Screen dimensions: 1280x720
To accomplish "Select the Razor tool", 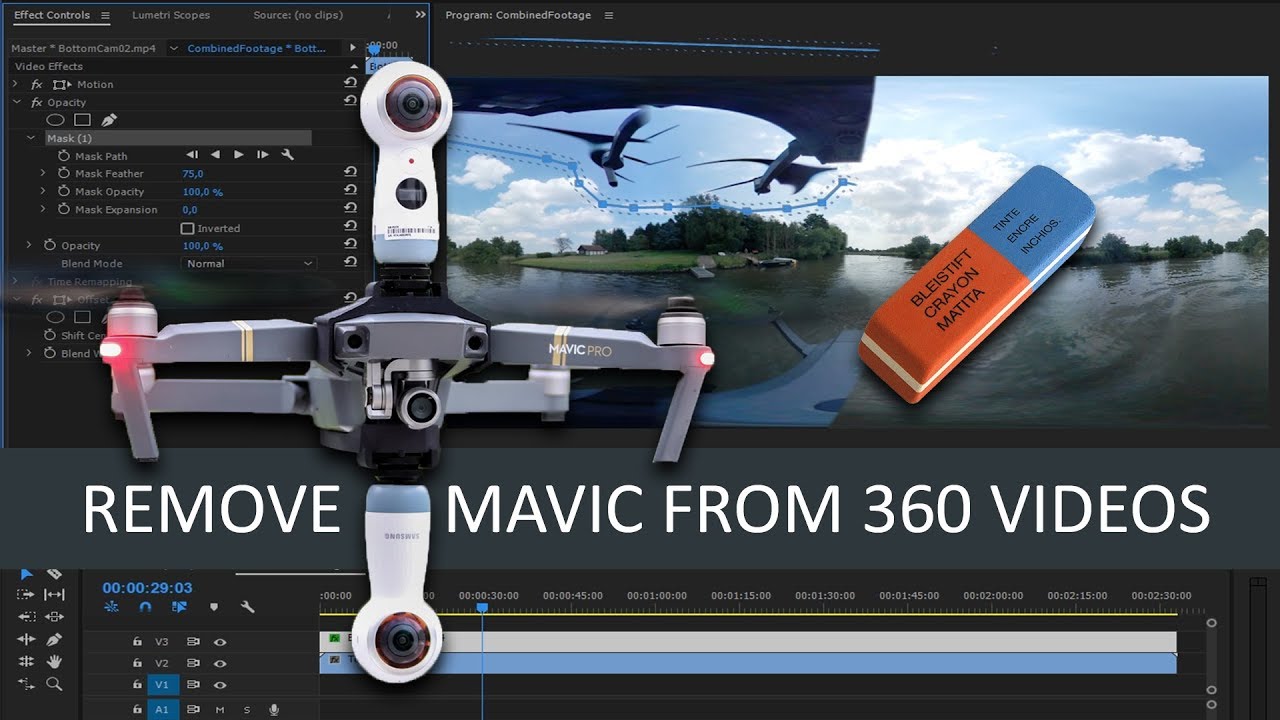I will coord(55,573).
